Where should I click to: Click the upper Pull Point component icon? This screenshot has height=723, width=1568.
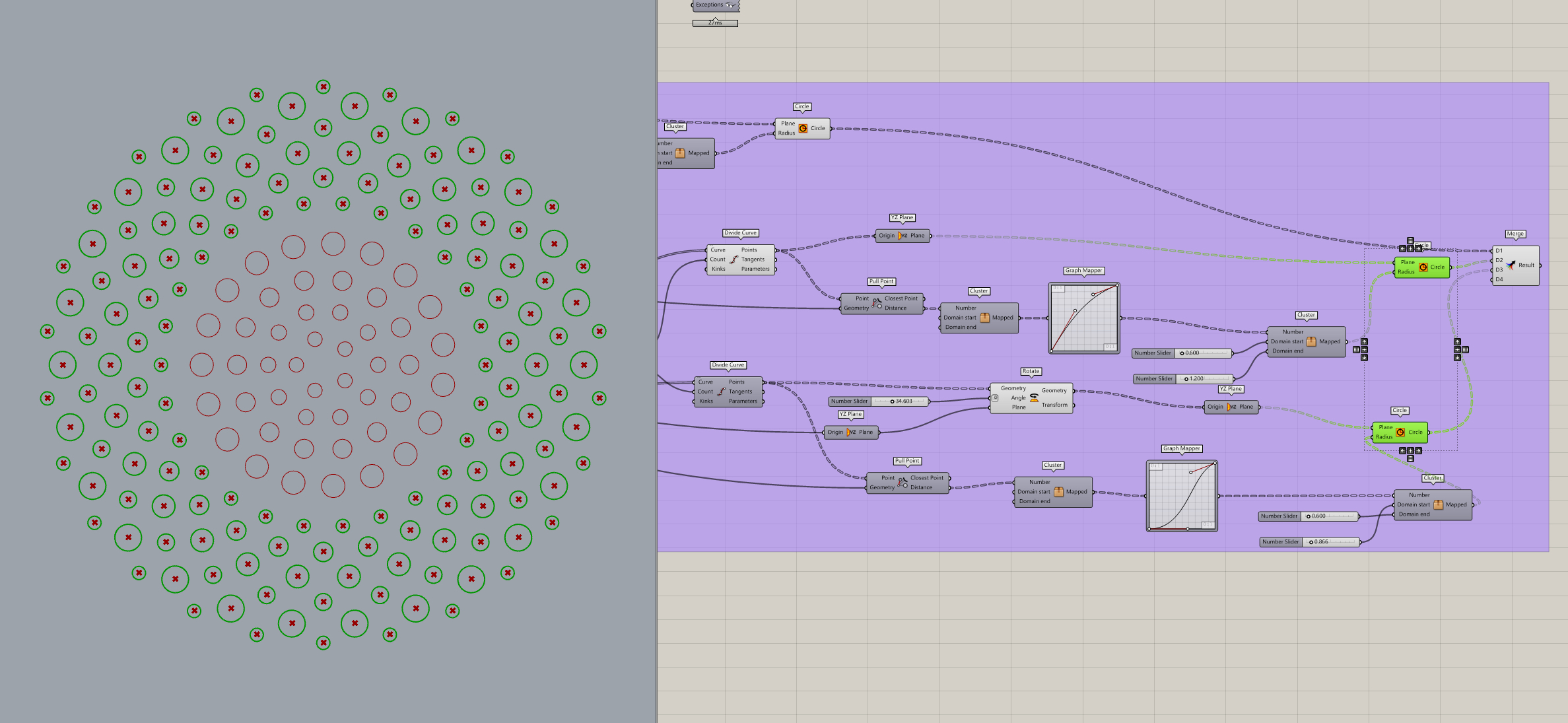coord(877,303)
